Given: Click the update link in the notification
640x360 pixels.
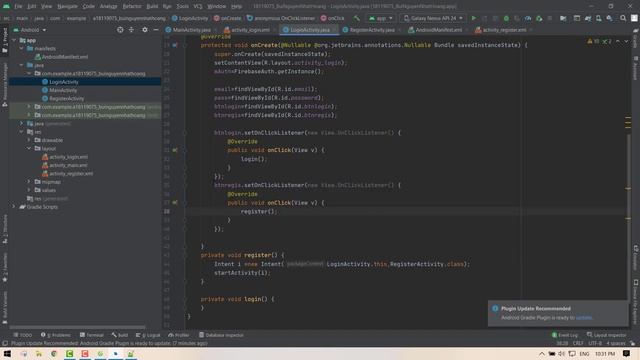Looking at the screenshot, I should 584,318.
